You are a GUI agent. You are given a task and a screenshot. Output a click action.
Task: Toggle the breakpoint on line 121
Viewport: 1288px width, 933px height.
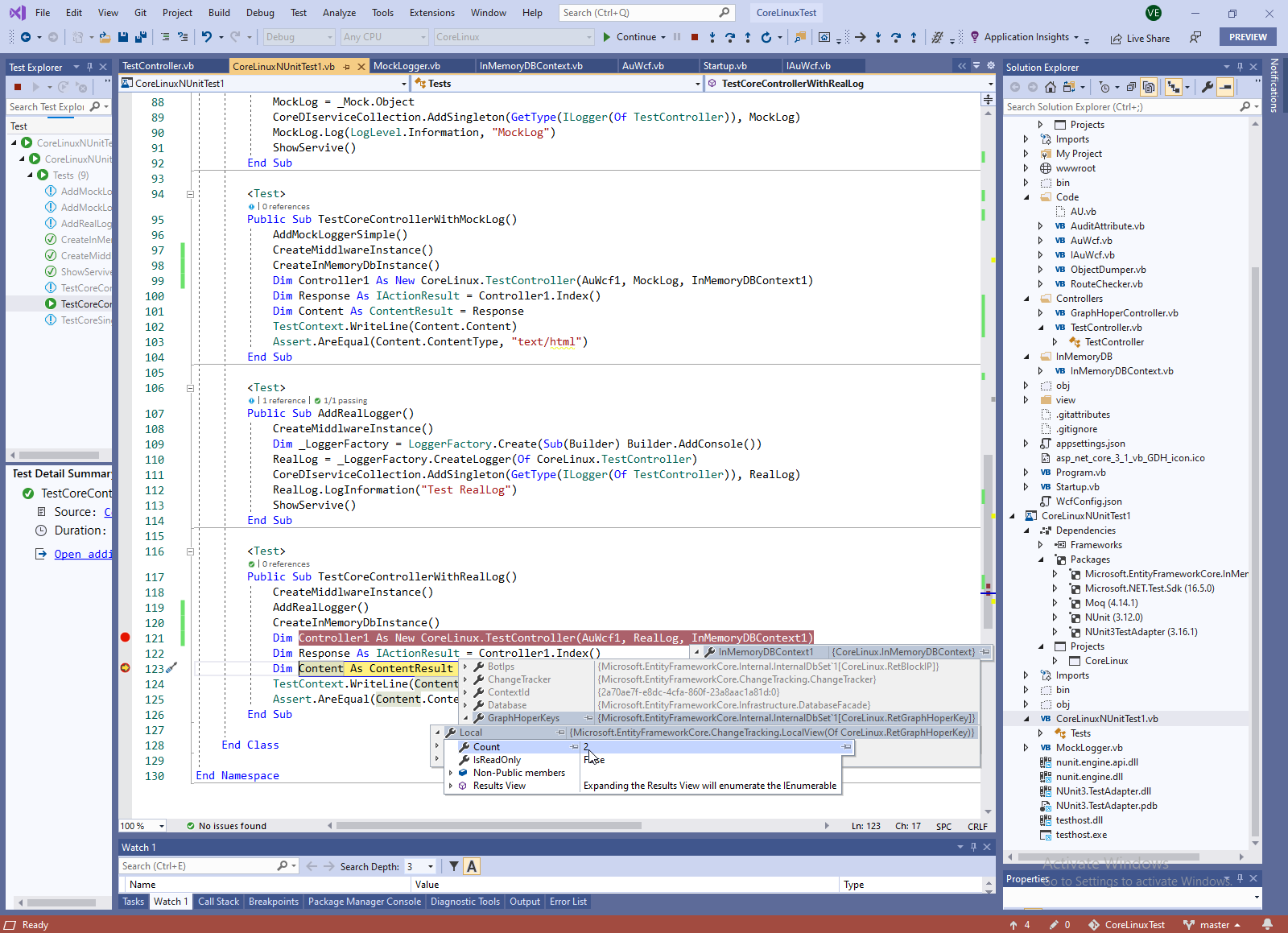coord(125,638)
